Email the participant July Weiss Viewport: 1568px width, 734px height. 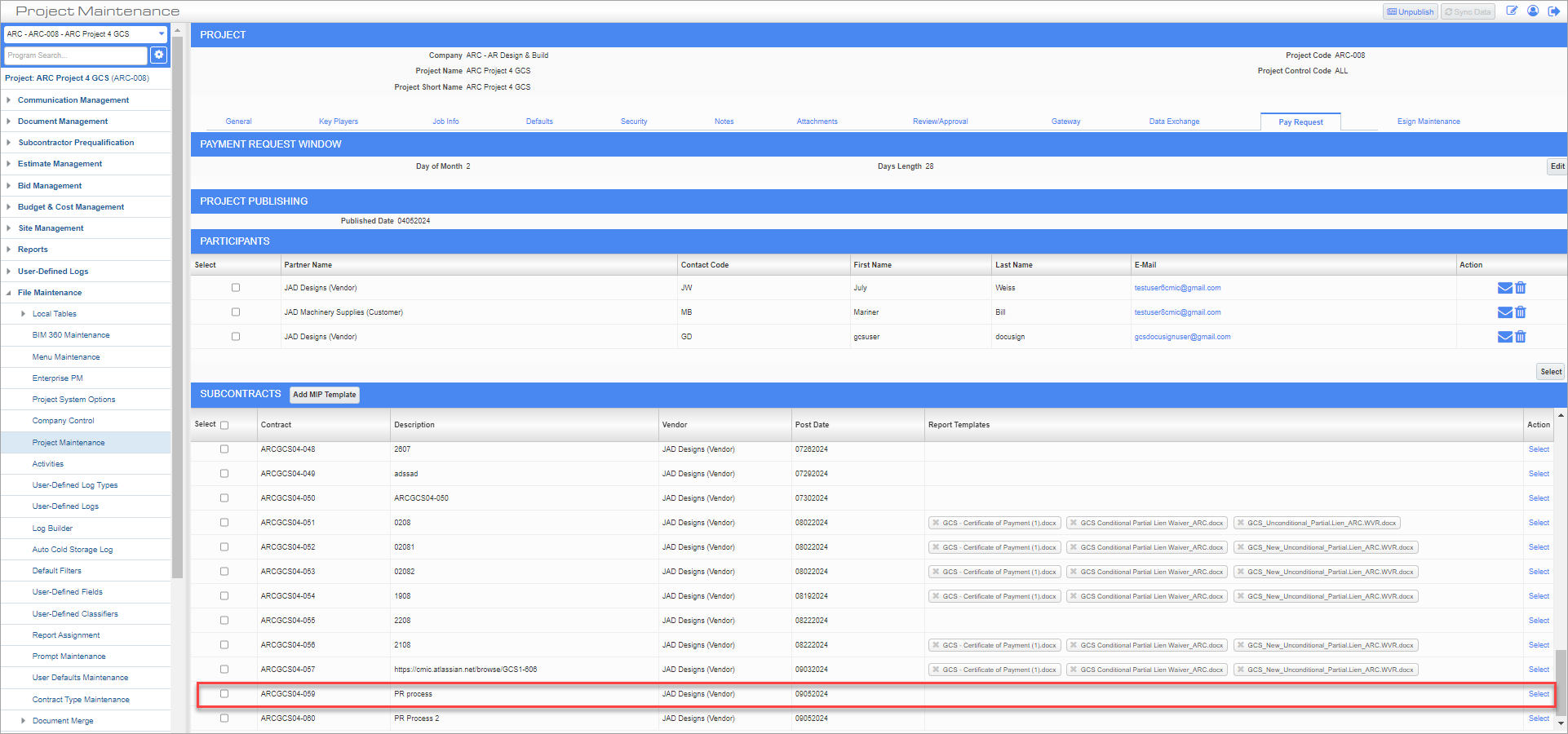[1505, 288]
